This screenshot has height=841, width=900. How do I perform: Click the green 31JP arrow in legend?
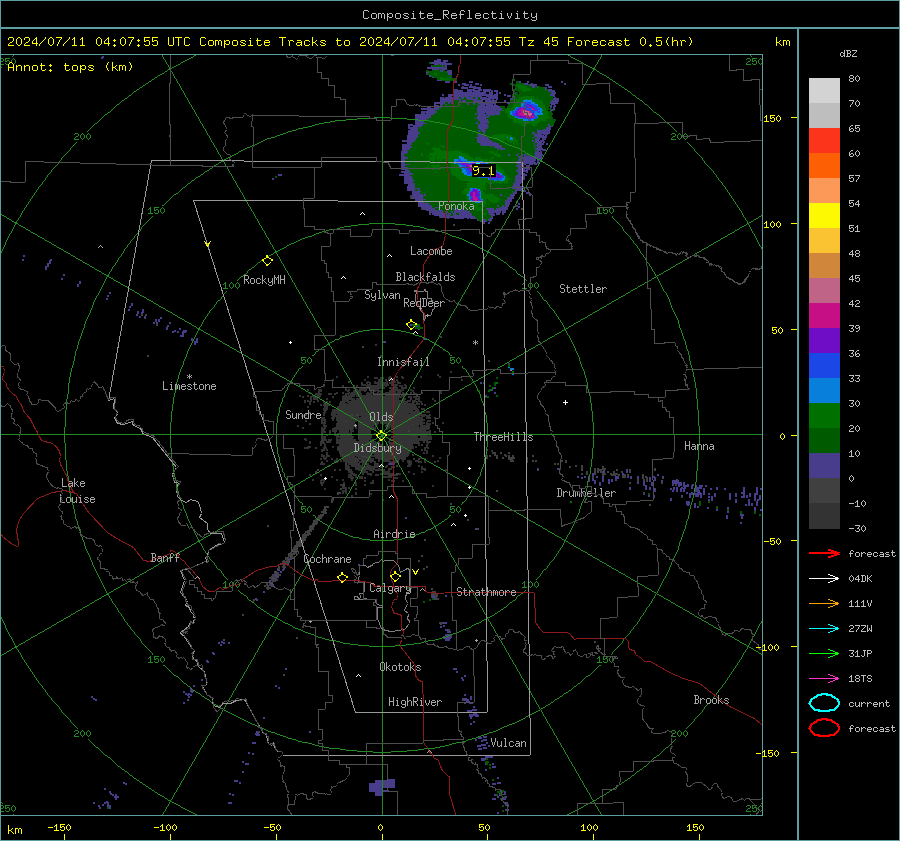tap(824, 653)
